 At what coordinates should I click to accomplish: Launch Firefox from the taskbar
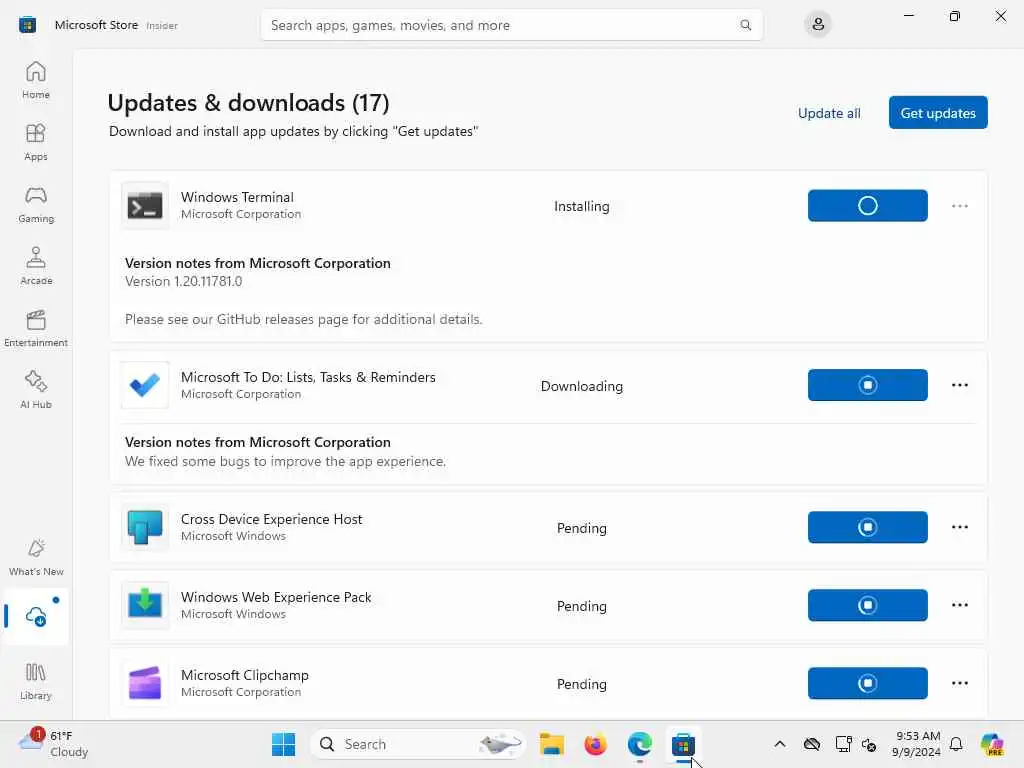click(x=596, y=744)
